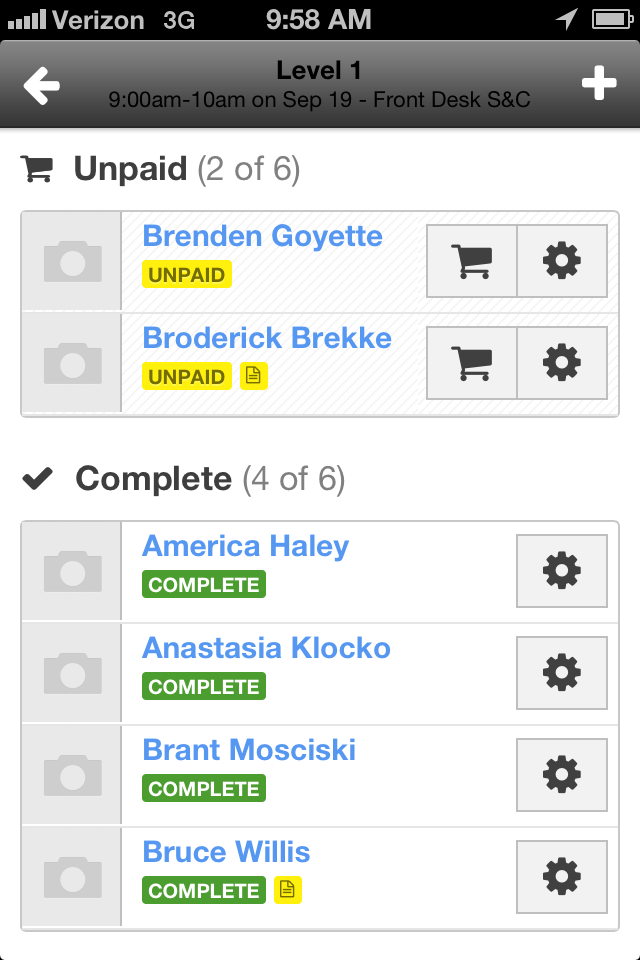Open gear settings for Brenden Goyette
This screenshot has height=960, width=640.
click(x=561, y=261)
